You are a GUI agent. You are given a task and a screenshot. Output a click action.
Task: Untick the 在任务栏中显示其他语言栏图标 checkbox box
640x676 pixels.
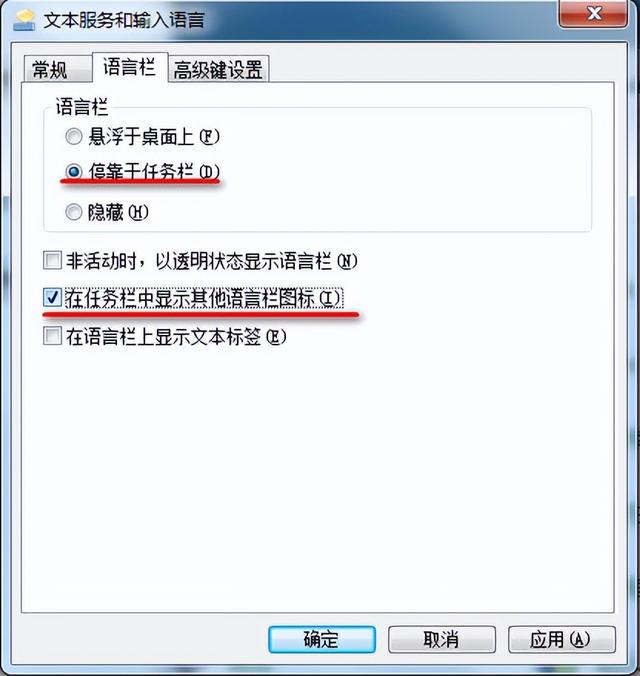click(53, 297)
